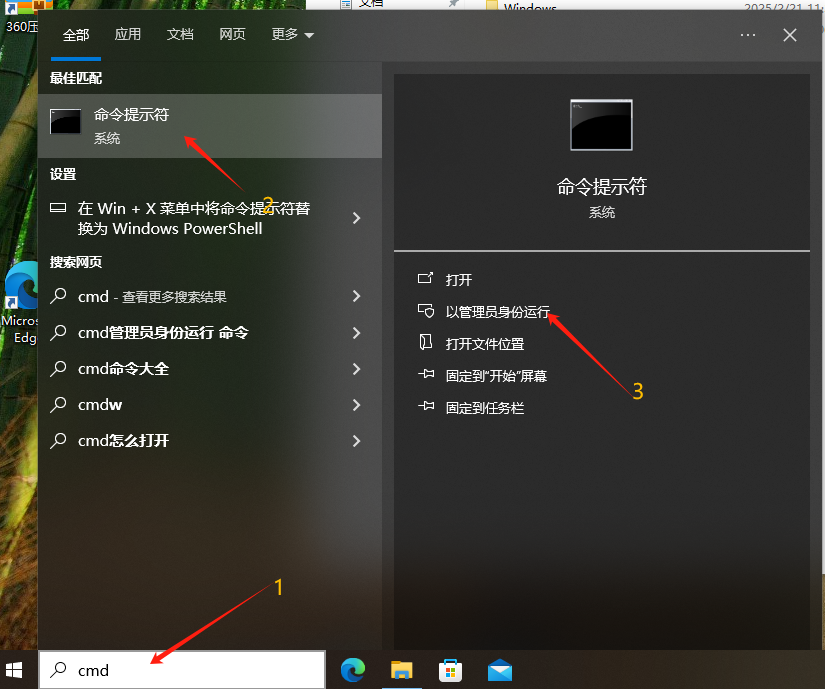Expand chevron for cmd怎么打开
825x689 pixels.
357,441
